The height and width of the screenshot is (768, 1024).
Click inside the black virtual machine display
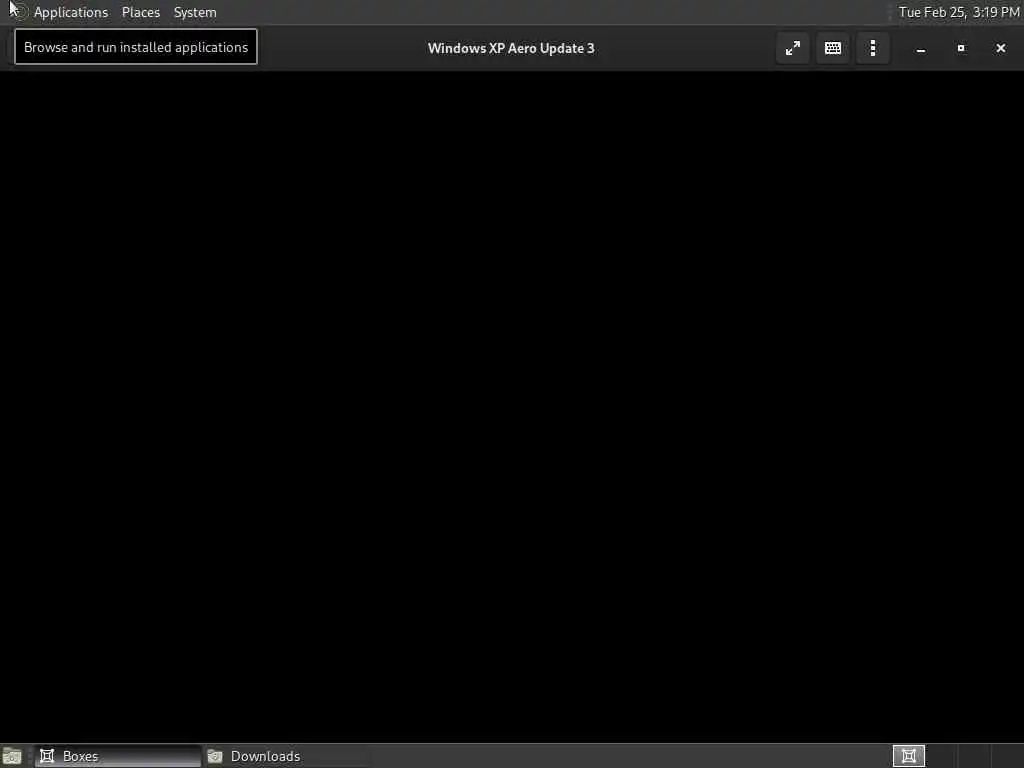click(512, 406)
